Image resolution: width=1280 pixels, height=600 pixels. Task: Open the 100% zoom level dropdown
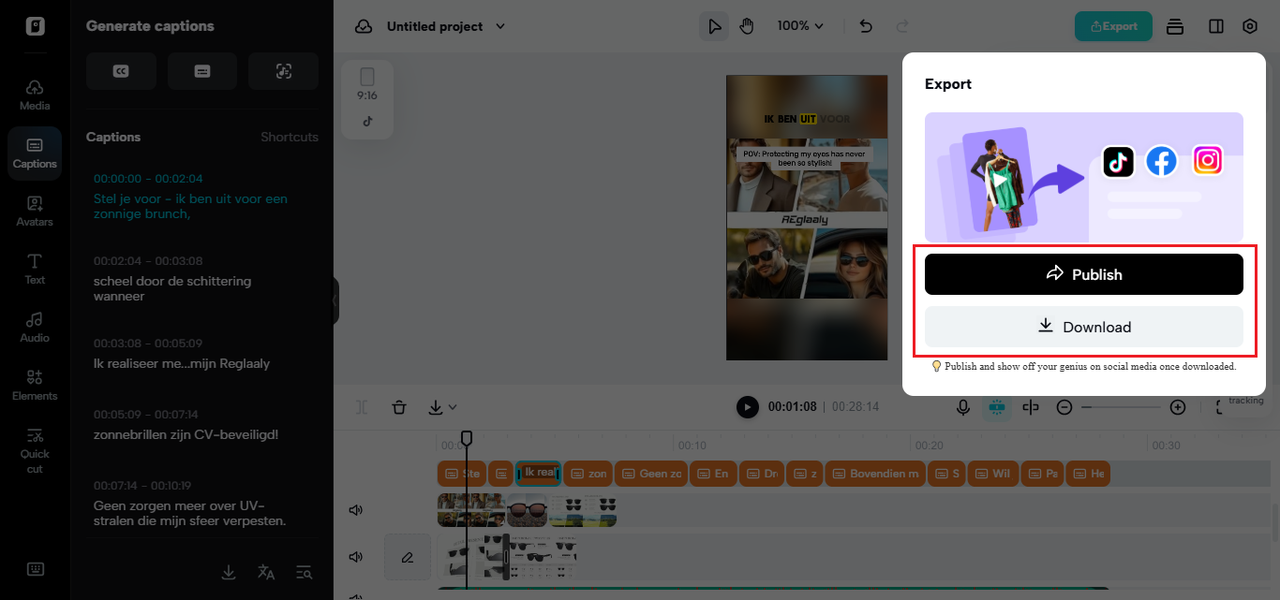(x=800, y=26)
